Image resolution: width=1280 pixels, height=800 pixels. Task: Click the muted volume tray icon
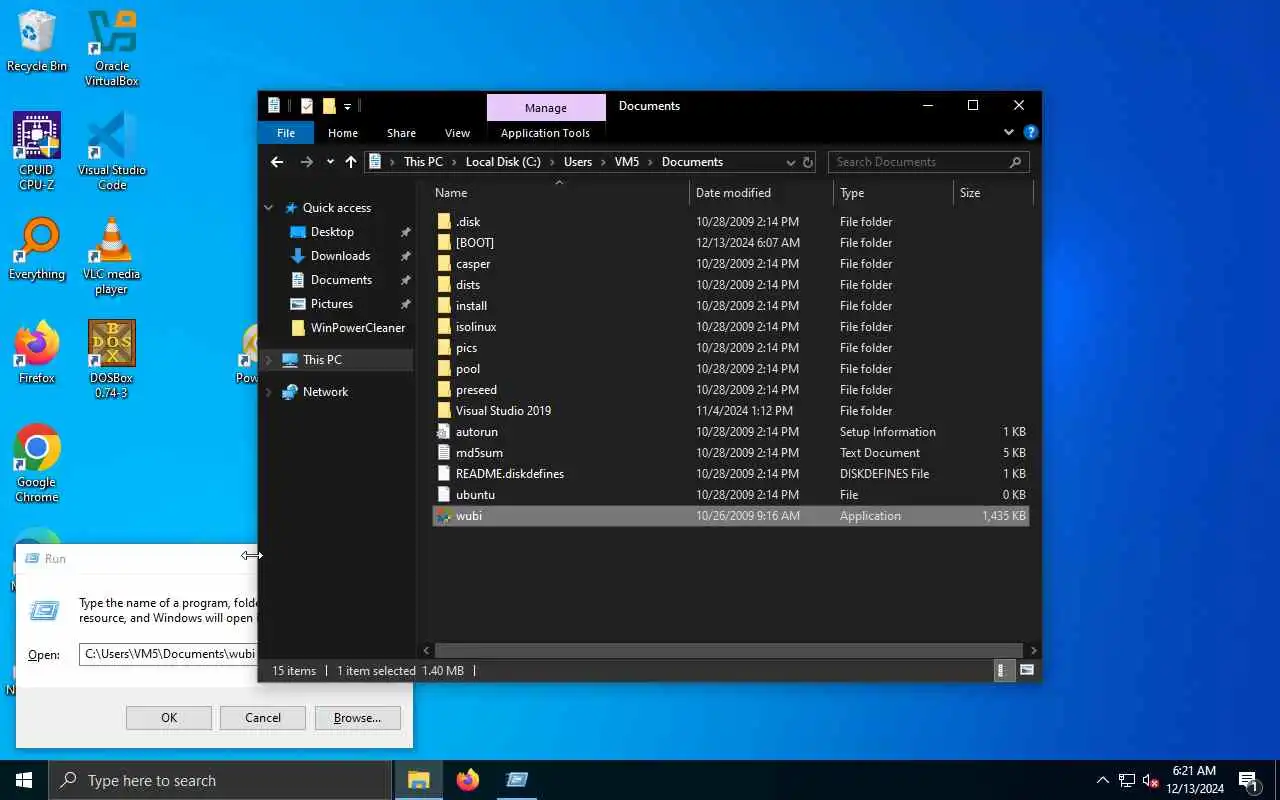click(x=1151, y=781)
